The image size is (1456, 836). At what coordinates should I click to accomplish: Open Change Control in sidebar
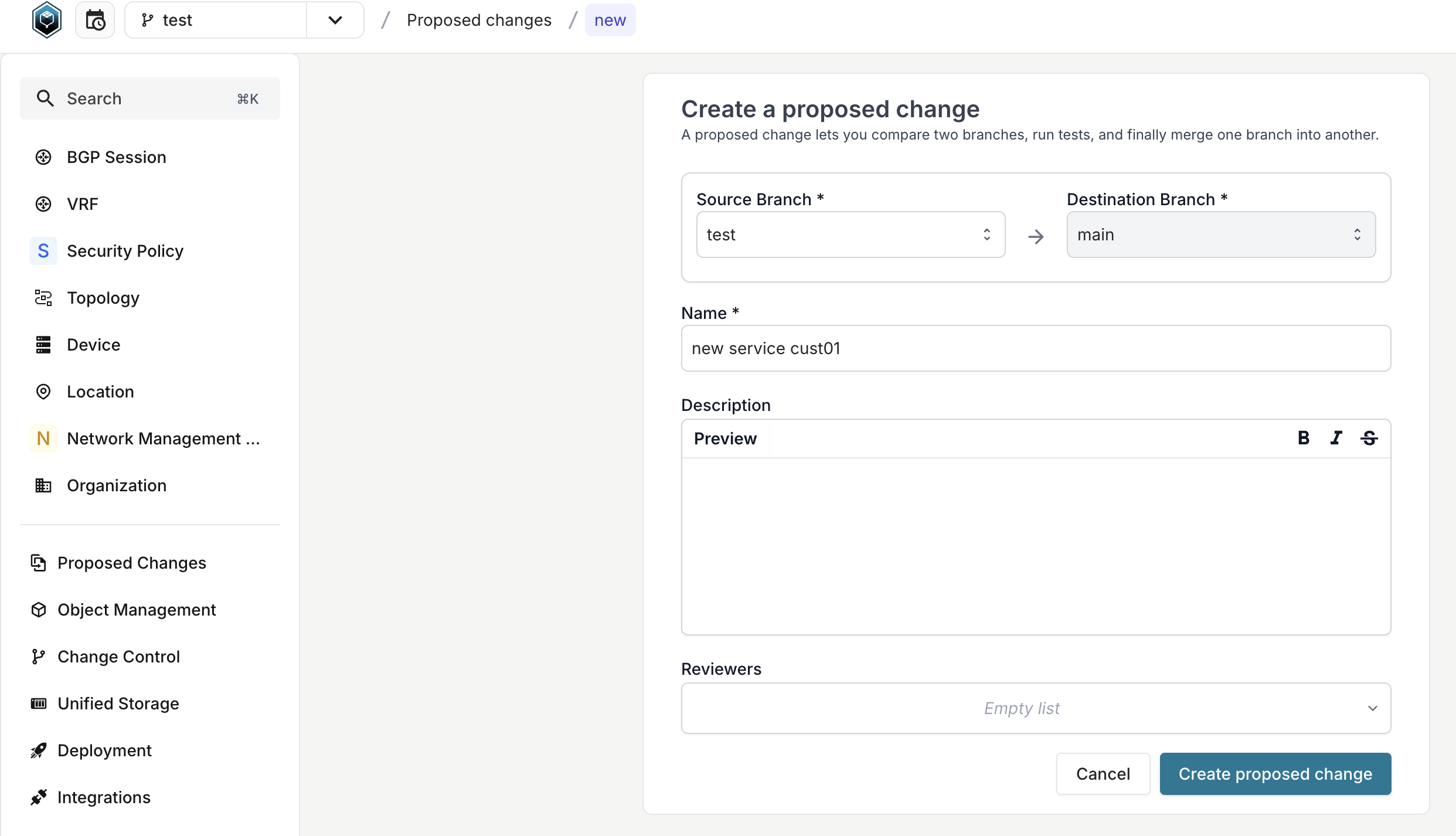point(118,656)
